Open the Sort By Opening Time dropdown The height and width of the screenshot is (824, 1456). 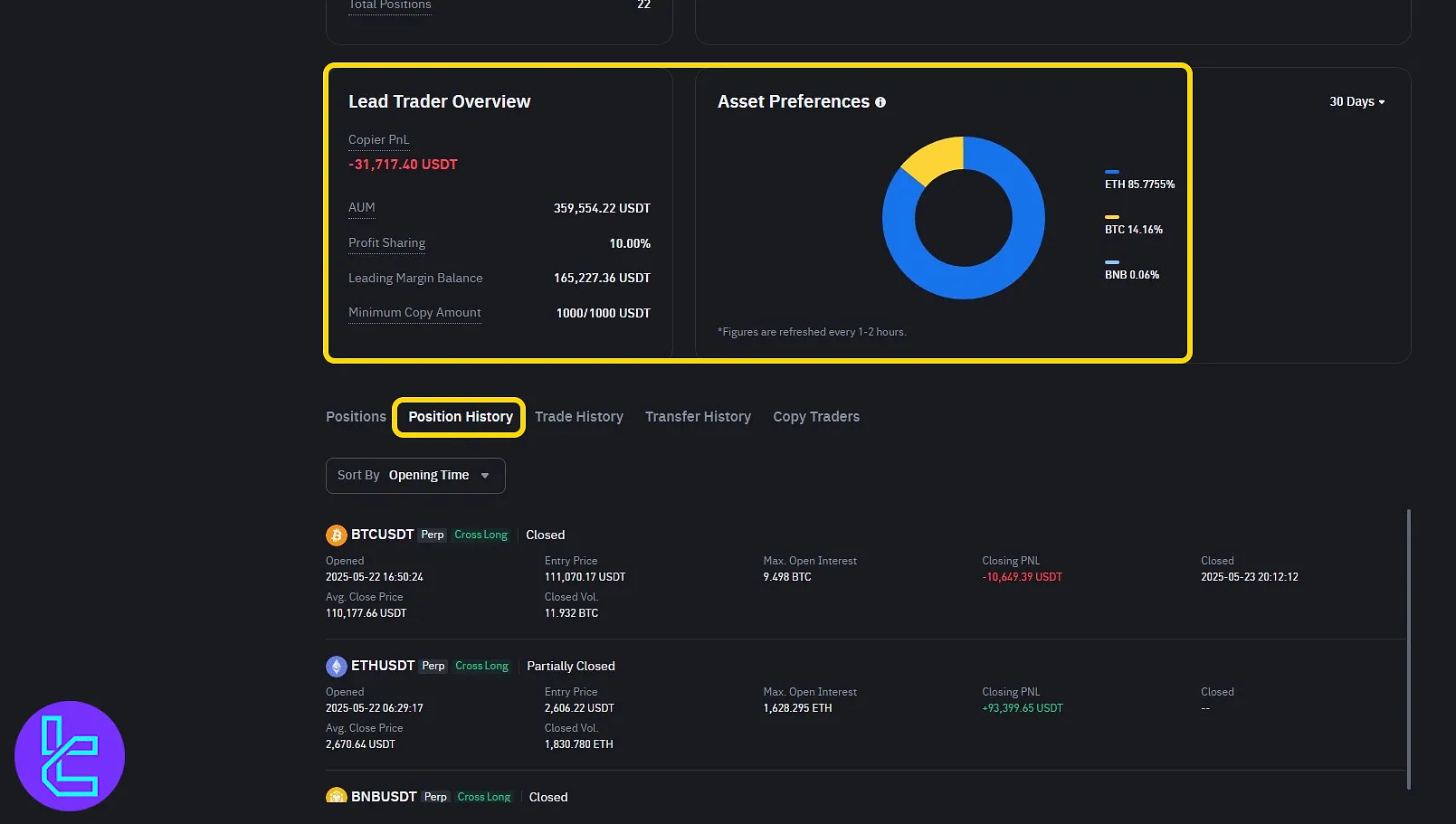pyautogui.click(x=415, y=476)
